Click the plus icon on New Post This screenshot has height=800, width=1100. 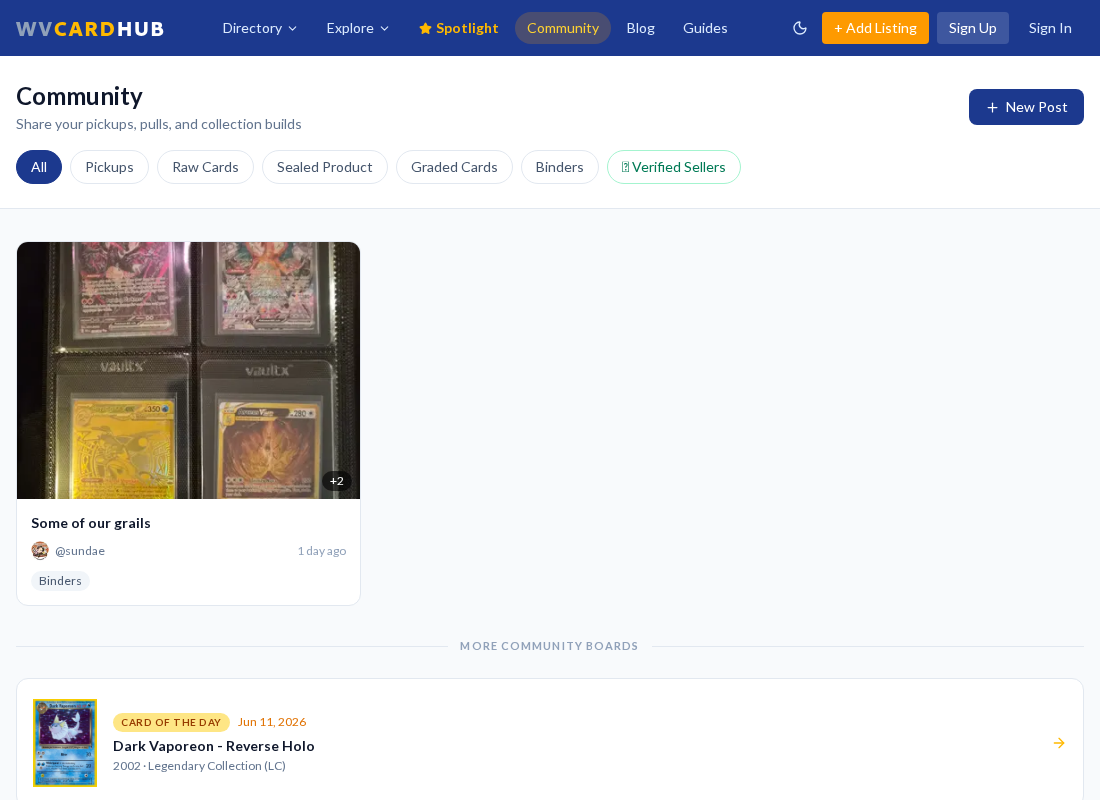[x=992, y=107]
